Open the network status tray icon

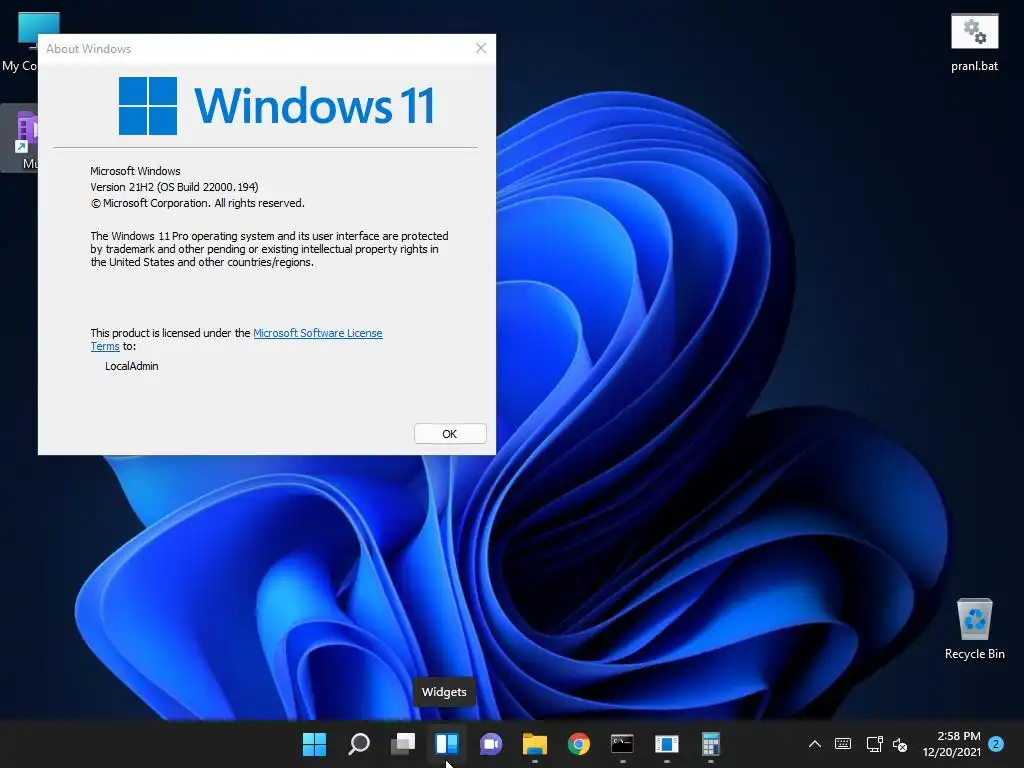pyautogui.click(x=874, y=744)
